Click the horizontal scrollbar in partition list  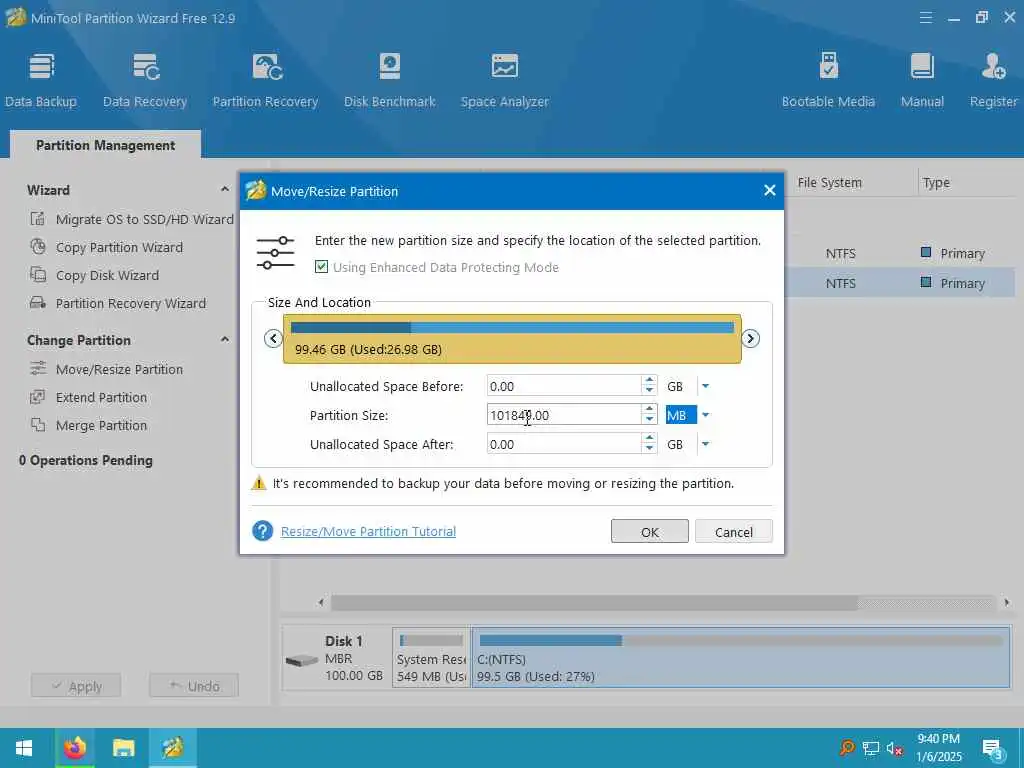594,602
